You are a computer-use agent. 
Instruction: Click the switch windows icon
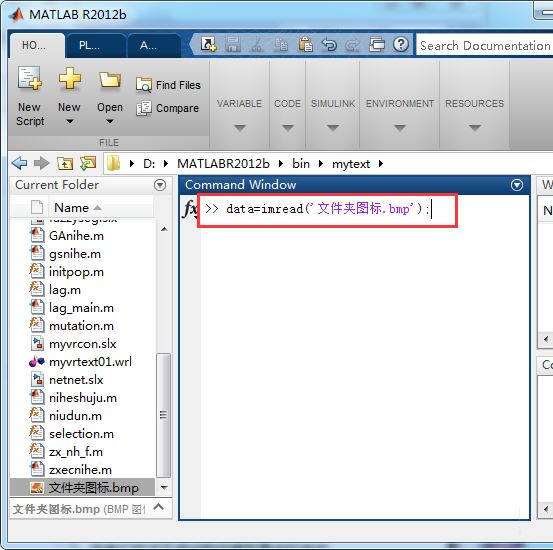pyautogui.click(x=377, y=44)
